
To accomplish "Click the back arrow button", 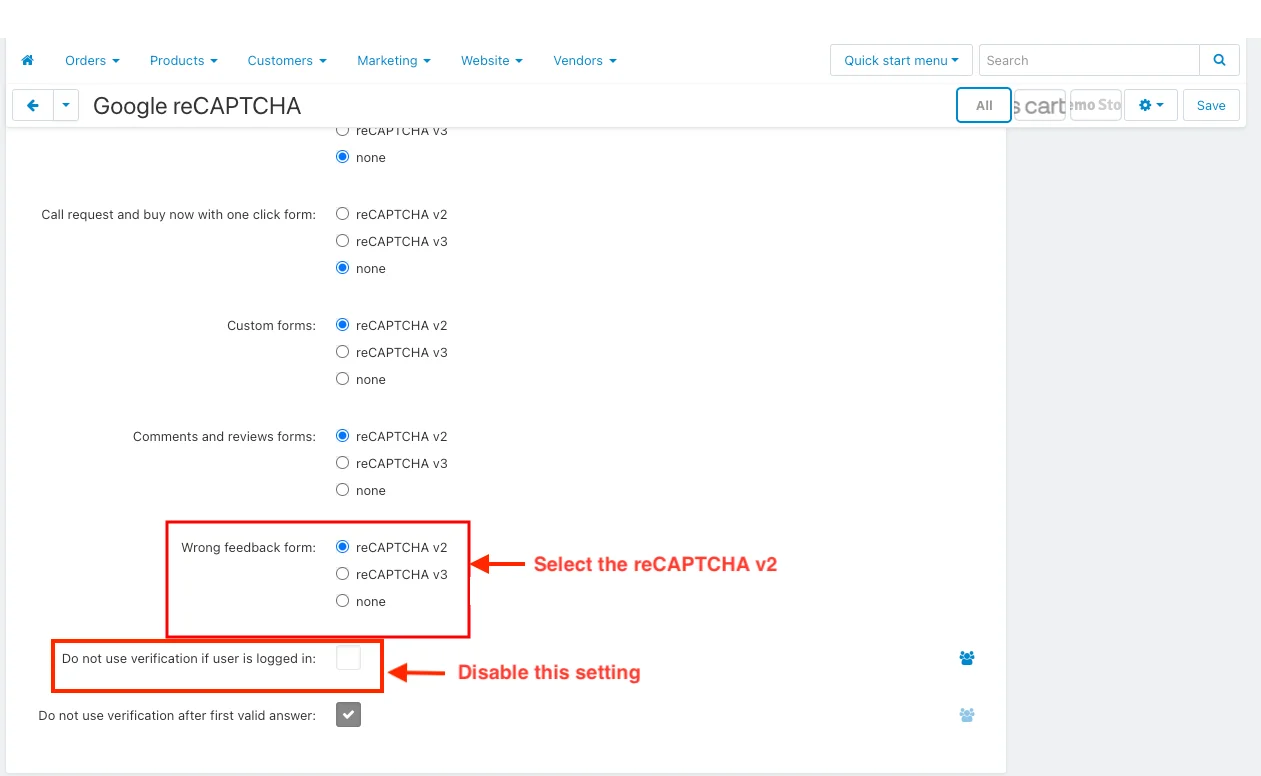I will click(33, 105).
